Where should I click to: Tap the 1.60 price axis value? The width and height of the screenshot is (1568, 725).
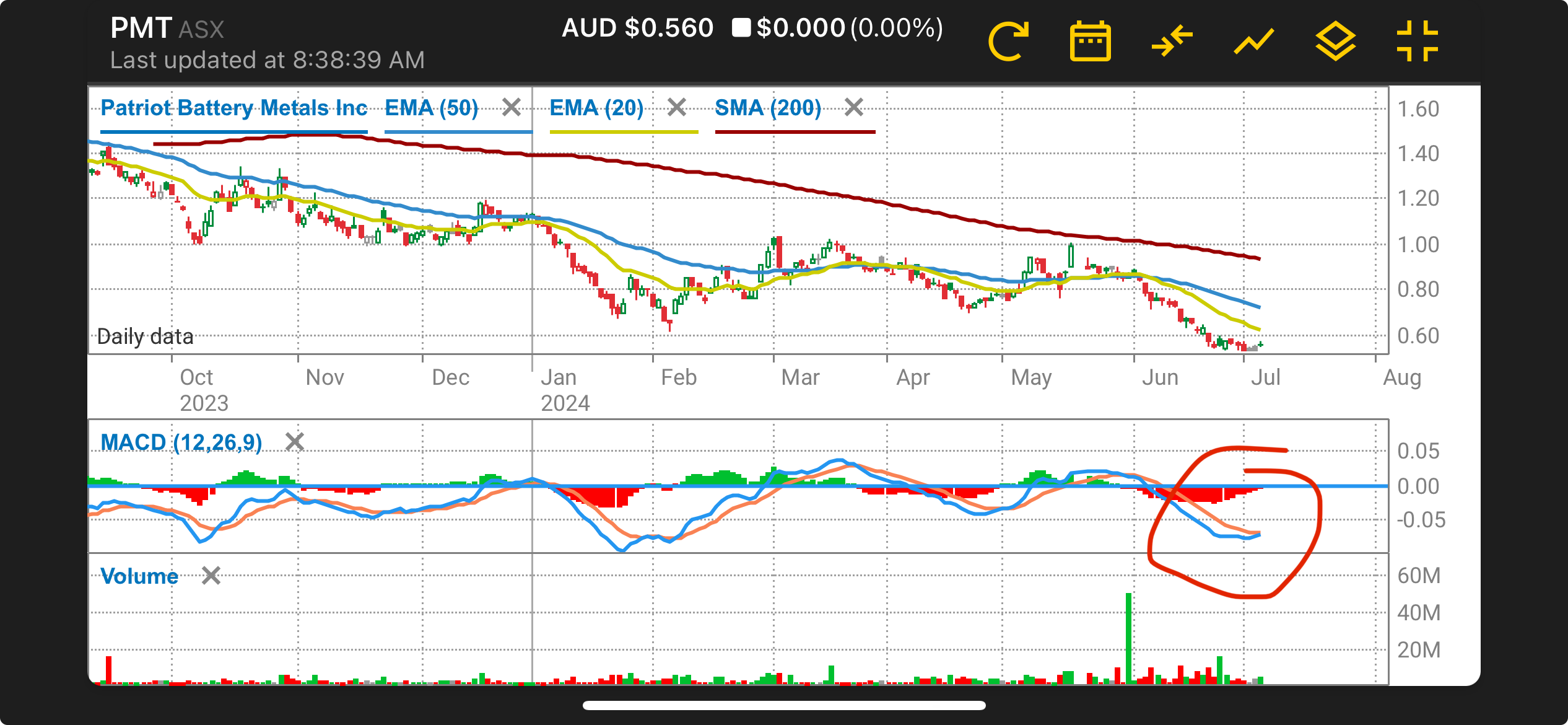1418,110
